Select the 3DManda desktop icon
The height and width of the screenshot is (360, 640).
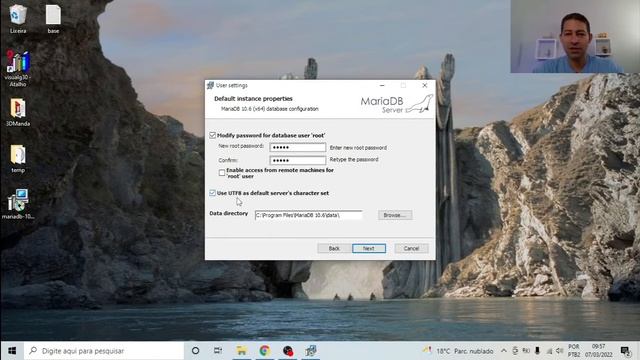click(18, 112)
